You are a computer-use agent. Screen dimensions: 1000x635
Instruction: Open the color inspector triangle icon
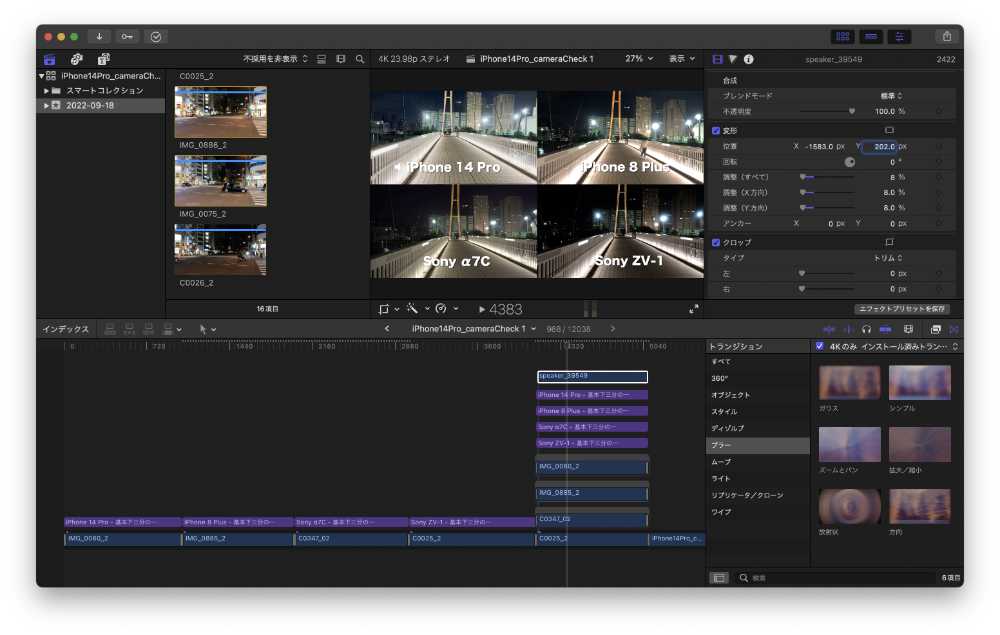pyautogui.click(x=733, y=59)
